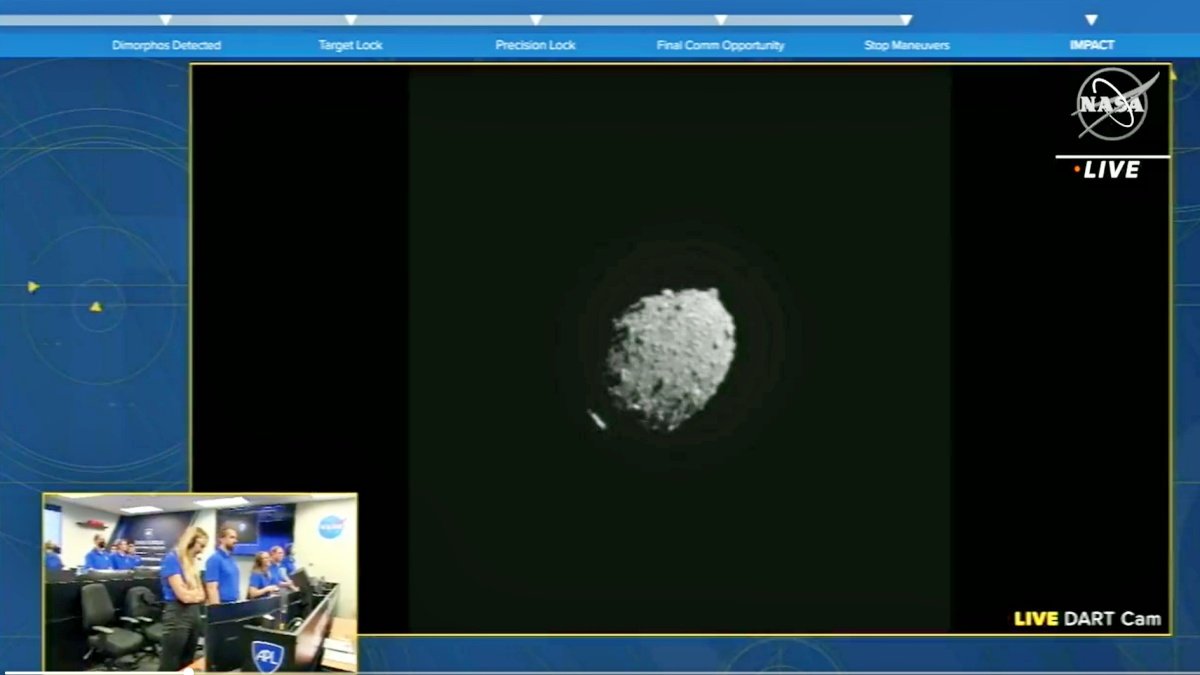1200x675 pixels.
Task: Click the Final Comm Opportunity label
Action: (720, 45)
